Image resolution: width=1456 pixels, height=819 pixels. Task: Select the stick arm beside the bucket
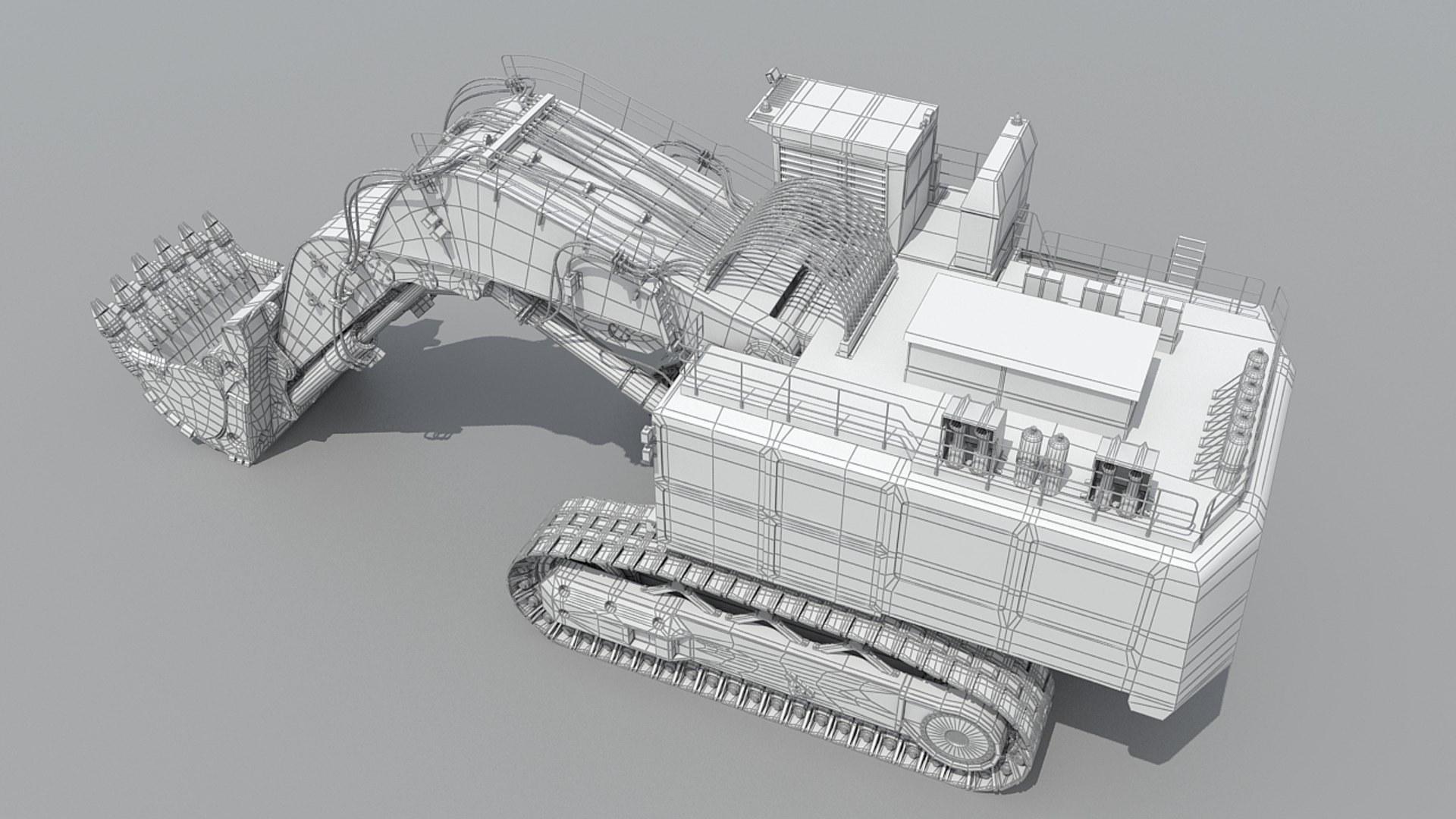tap(318, 288)
